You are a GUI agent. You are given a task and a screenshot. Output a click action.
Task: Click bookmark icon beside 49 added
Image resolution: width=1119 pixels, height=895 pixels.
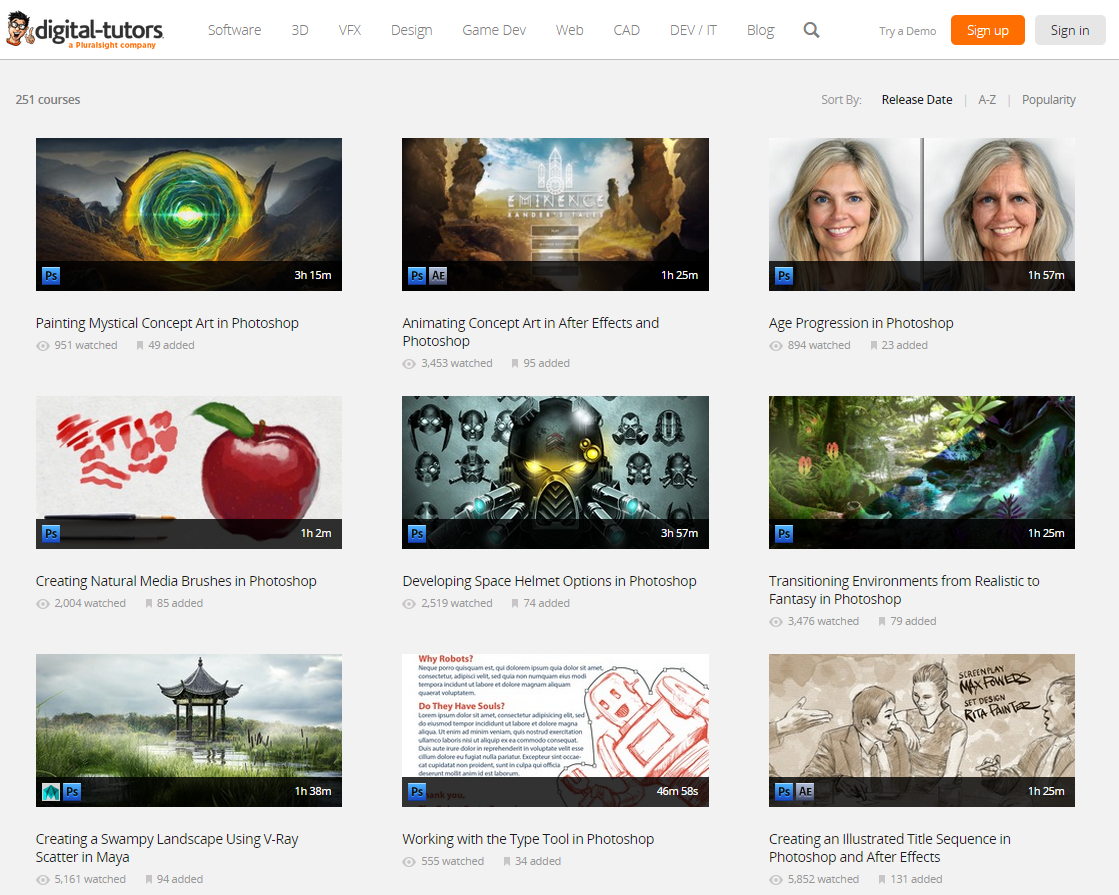(x=140, y=346)
